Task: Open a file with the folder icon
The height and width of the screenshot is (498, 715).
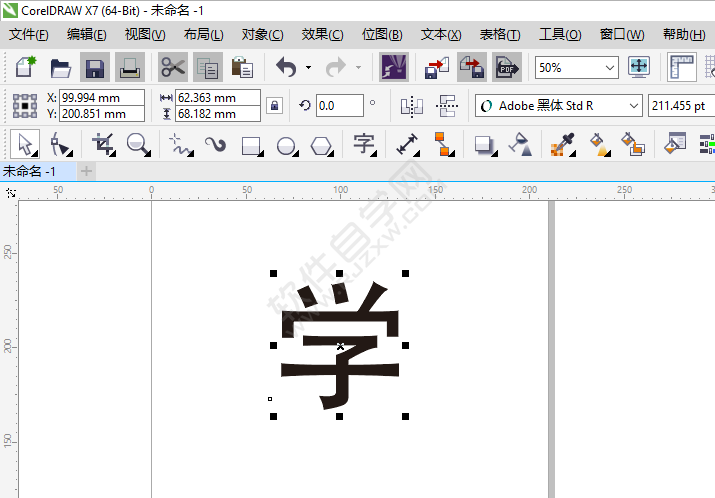Action: pos(60,67)
